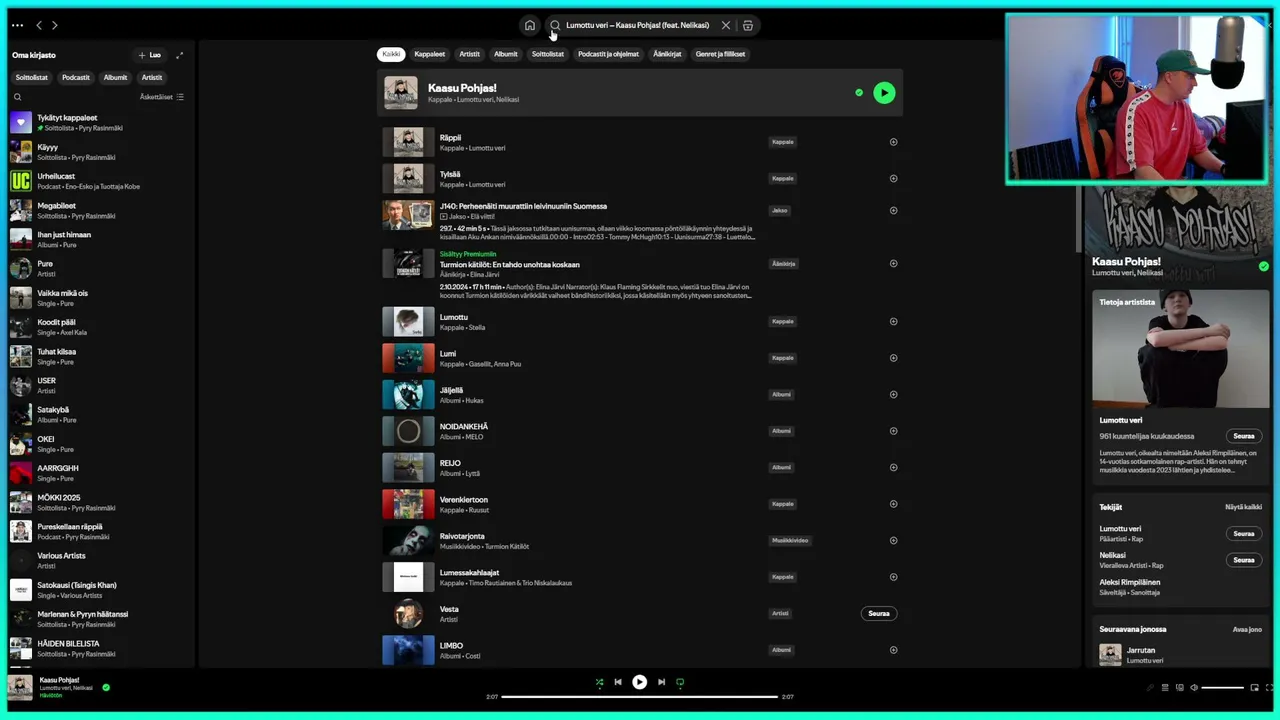The width and height of the screenshot is (1280, 720).
Task: Add album REIJO to library
Action: tap(893, 467)
